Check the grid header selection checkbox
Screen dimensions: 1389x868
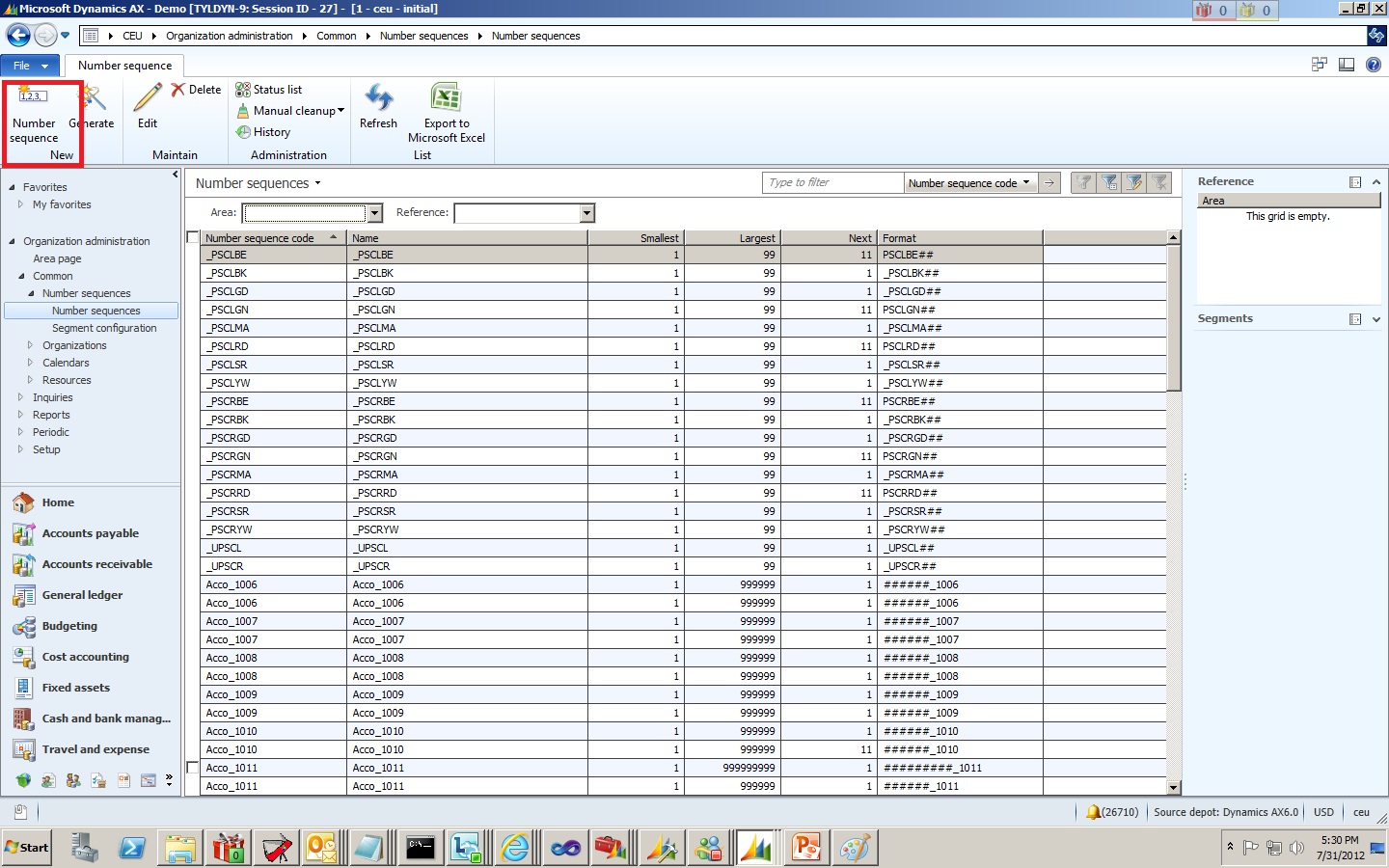pyautogui.click(x=190, y=236)
